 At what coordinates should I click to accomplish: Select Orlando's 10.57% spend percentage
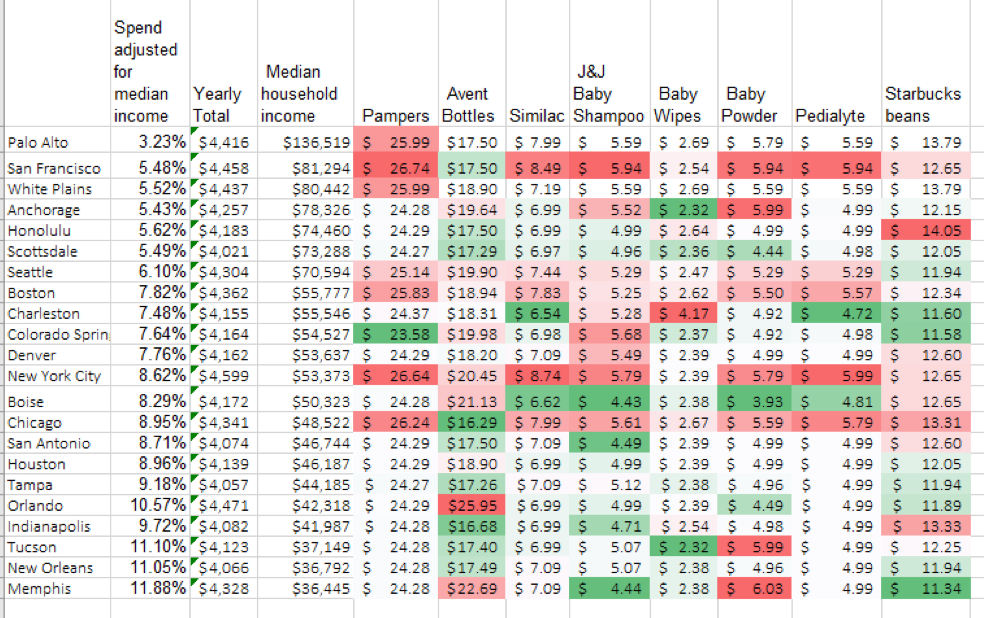[x=150, y=504]
